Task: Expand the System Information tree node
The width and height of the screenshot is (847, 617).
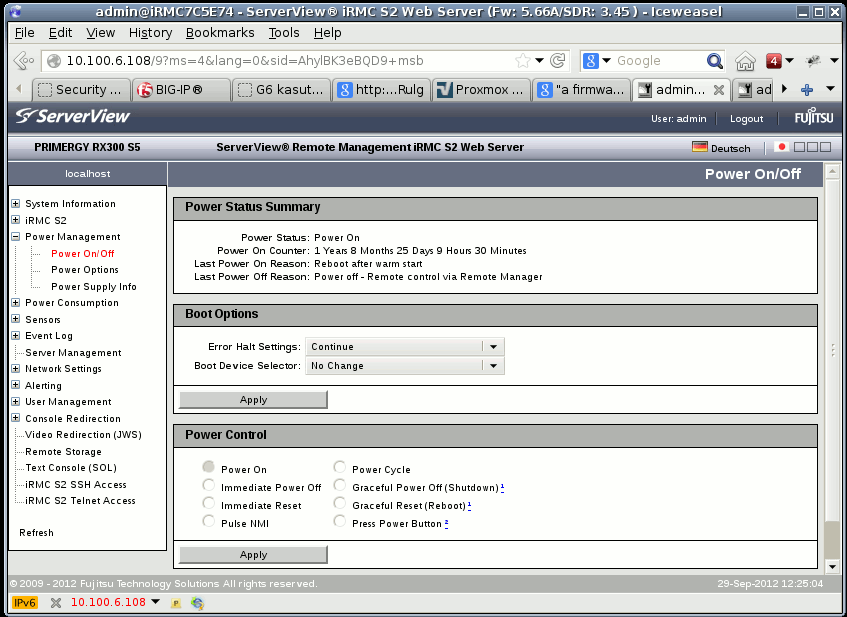Action: pyautogui.click(x=16, y=204)
